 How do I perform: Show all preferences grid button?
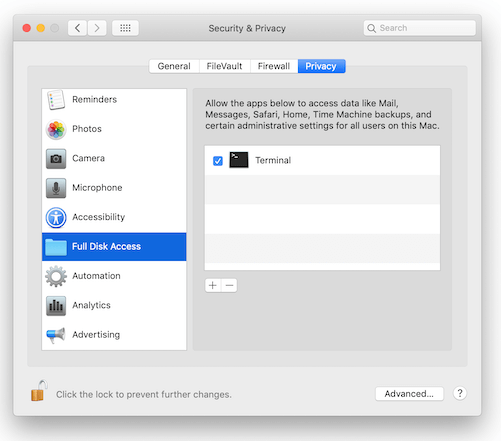(x=125, y=28)
